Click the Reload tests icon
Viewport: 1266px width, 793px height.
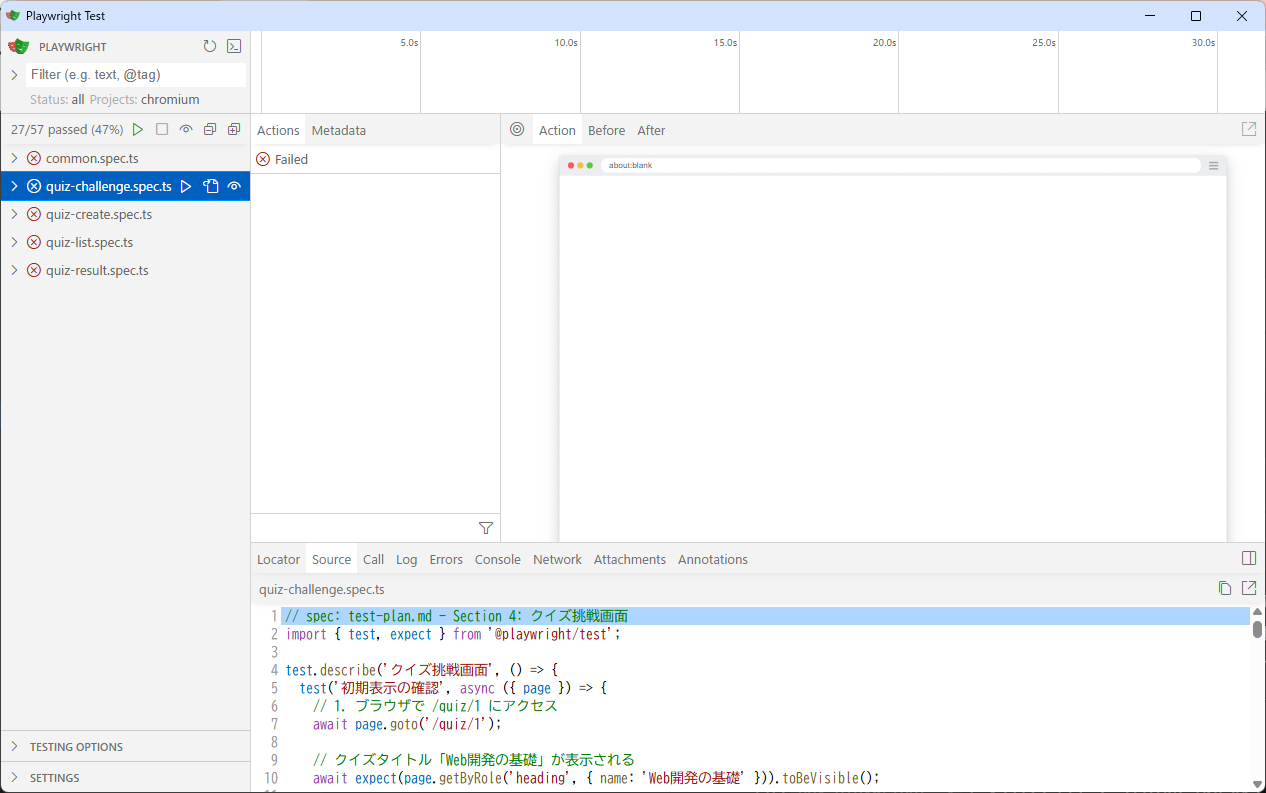tap(209, 46)
